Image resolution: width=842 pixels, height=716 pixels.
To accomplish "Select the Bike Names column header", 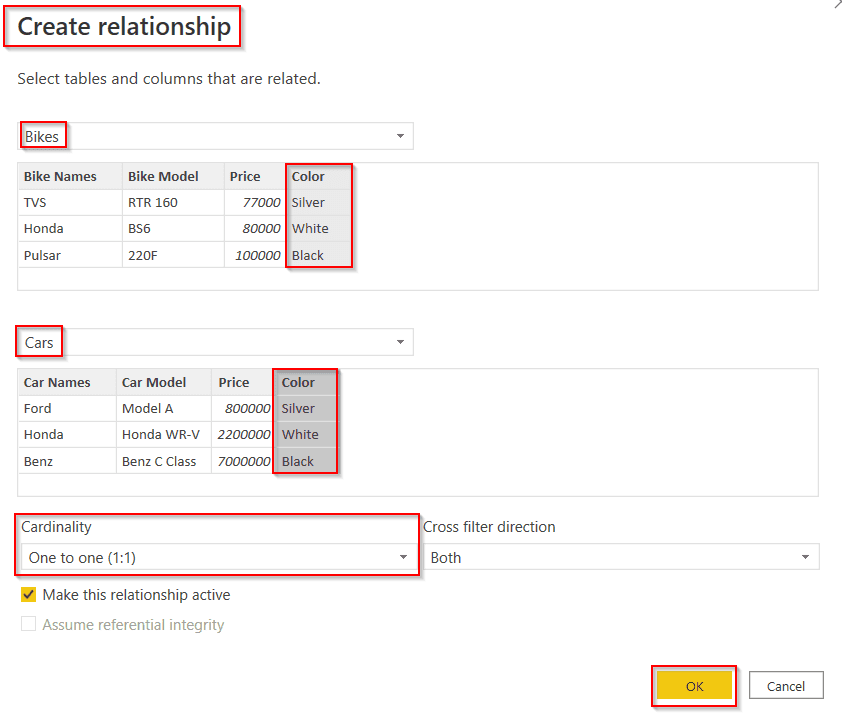I will [70, 176].
